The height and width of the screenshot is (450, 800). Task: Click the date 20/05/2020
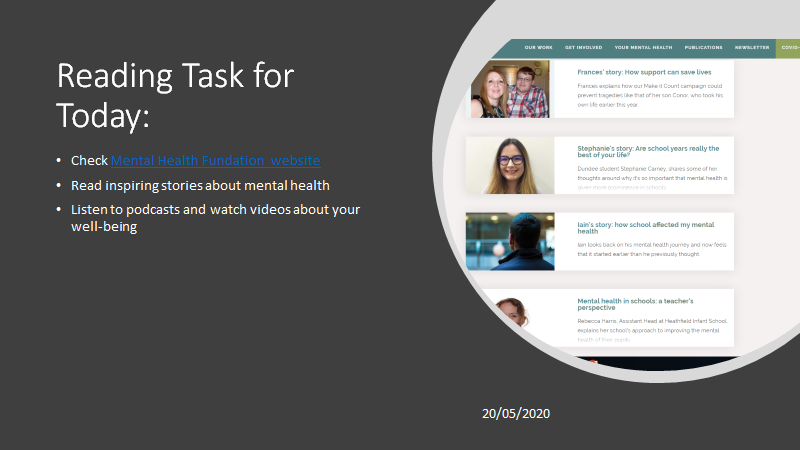(x=516, y=413)
